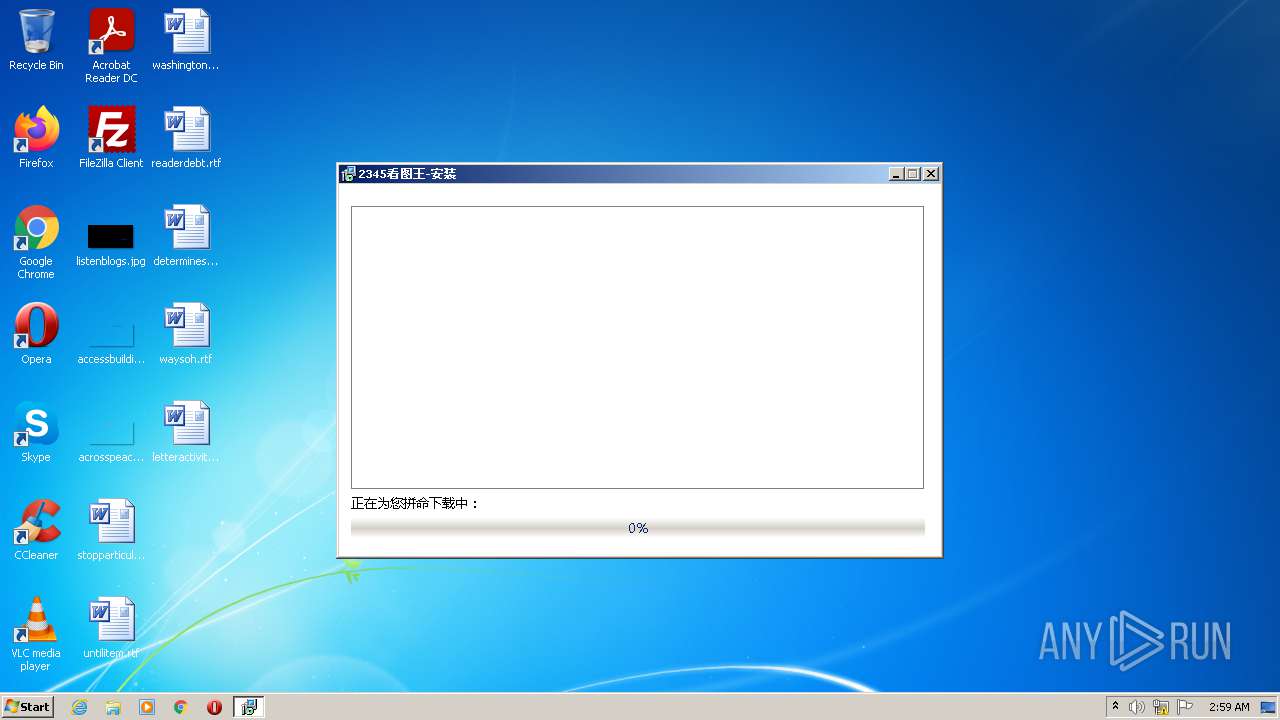The image size is (1280, 720).
Task: Open Opera from the taskbar
Action: tap(214, 707)
